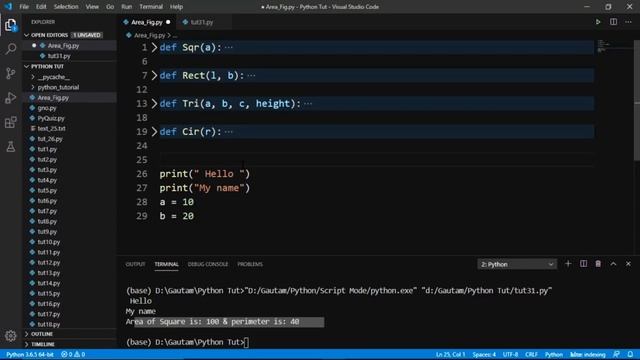Run Python file with play icon

click(598, 22)
